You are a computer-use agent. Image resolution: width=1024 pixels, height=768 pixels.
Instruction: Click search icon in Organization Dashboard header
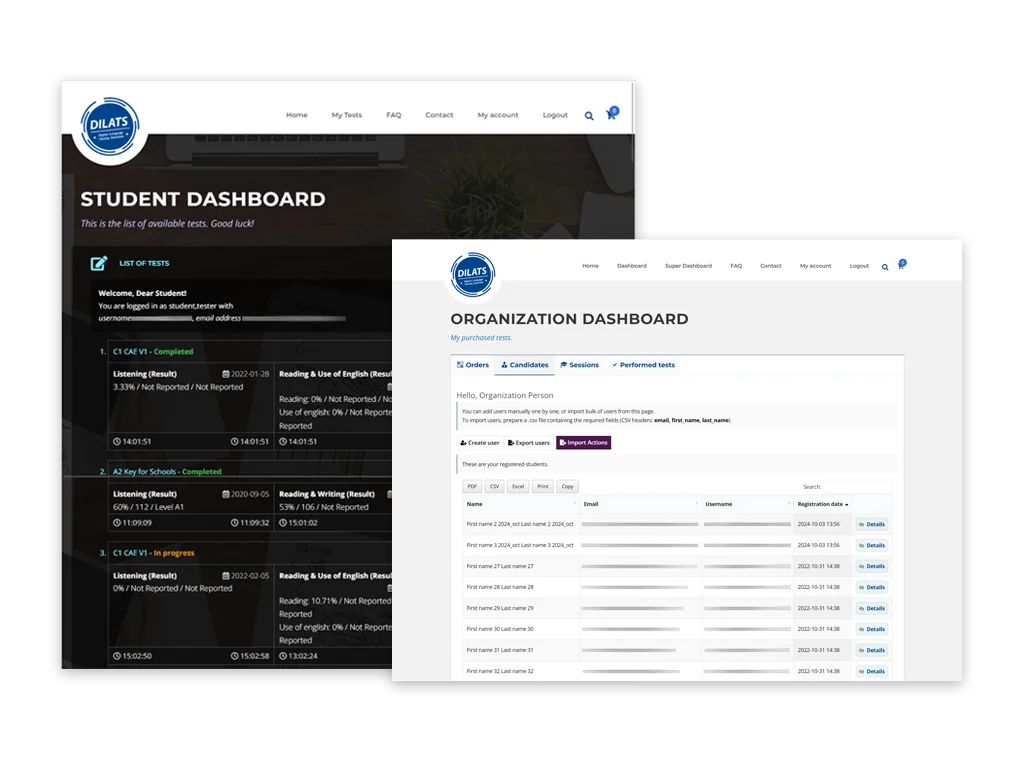pos(885,267)
